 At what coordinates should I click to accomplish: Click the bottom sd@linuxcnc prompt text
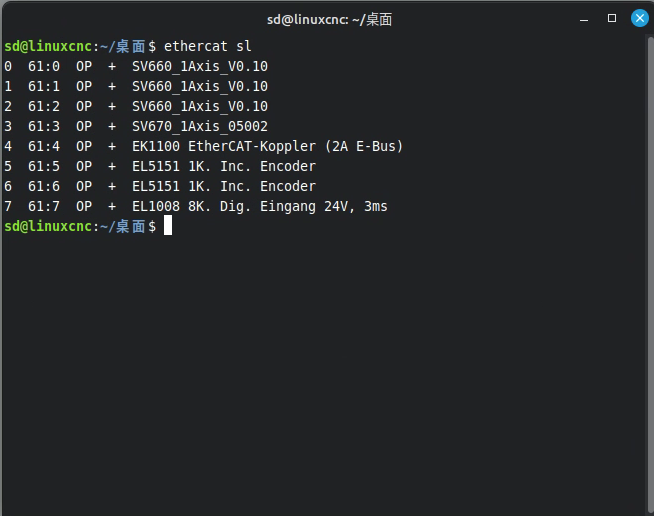coord(46,226)
